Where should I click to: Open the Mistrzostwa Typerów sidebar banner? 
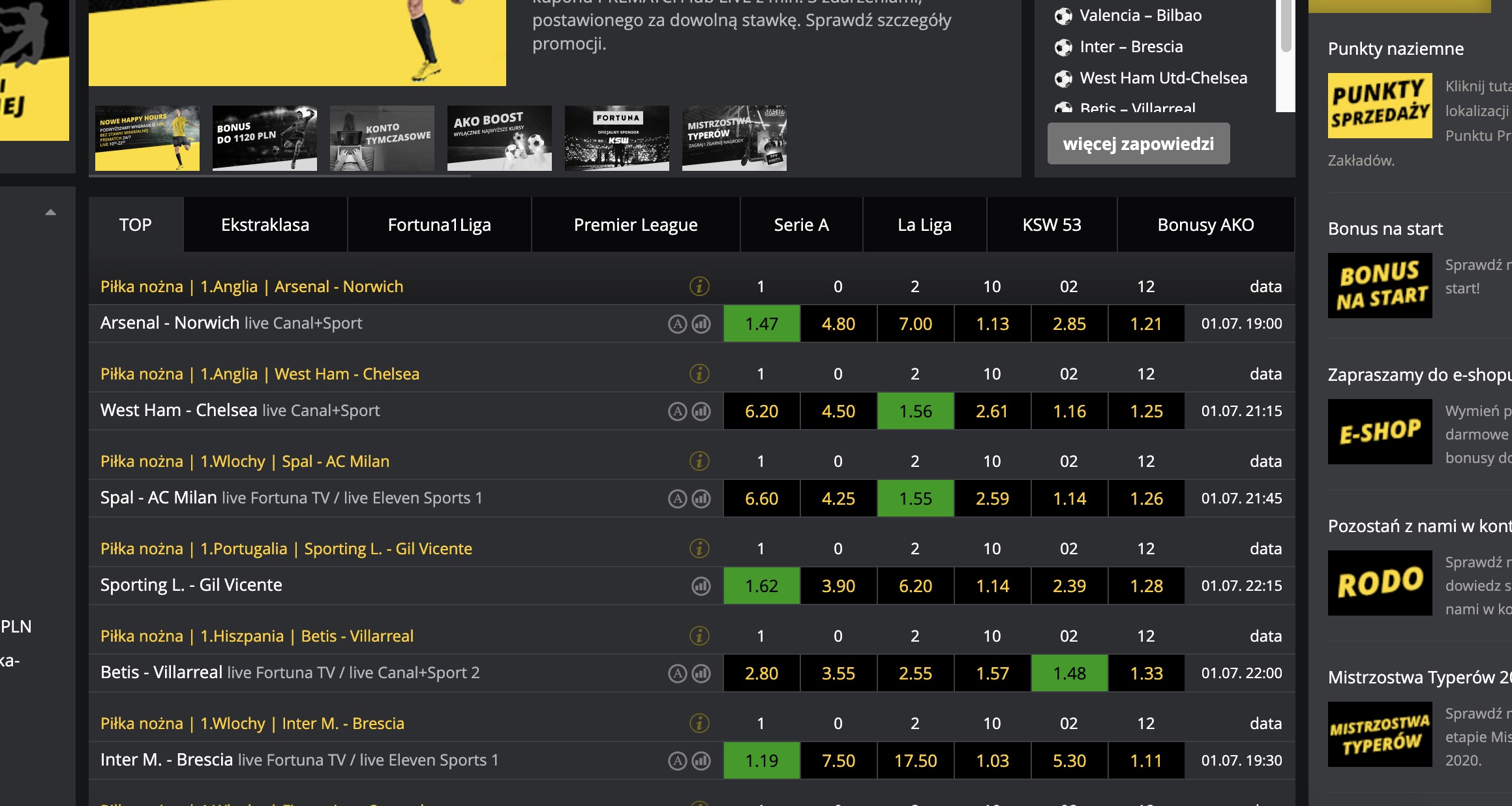point(1380,734)
